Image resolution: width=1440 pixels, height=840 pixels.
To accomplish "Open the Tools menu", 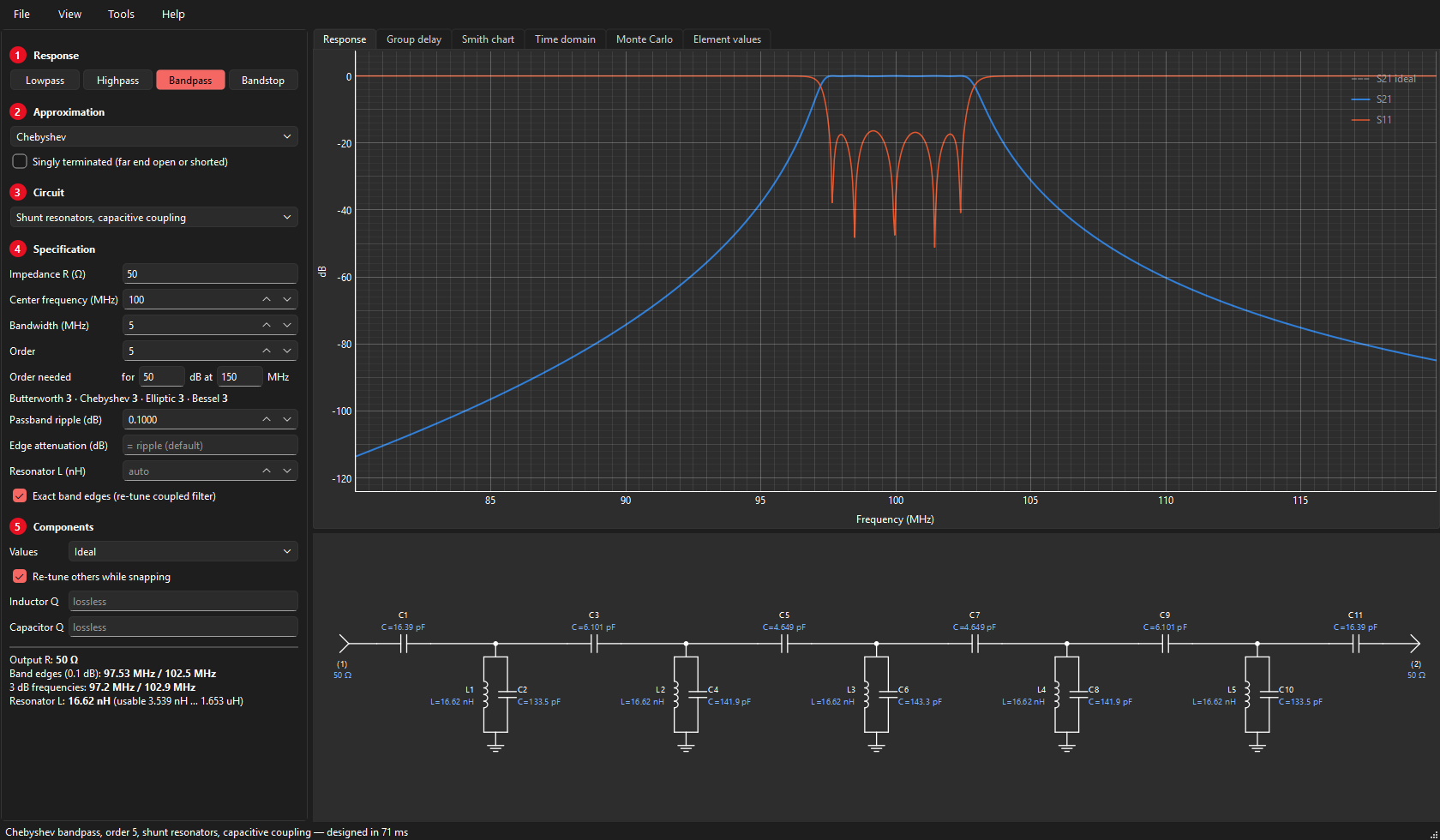I will coord(121,14).
